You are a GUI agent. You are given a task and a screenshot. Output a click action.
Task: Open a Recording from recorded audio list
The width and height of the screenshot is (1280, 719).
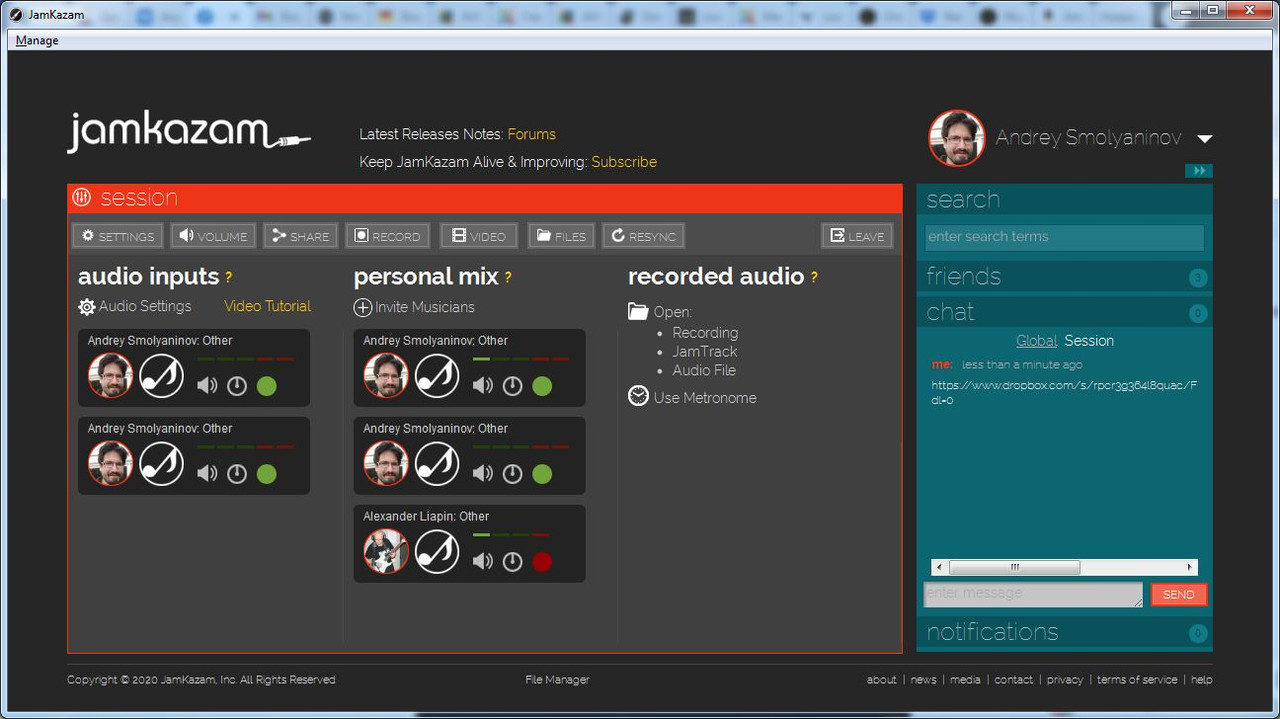705,333
